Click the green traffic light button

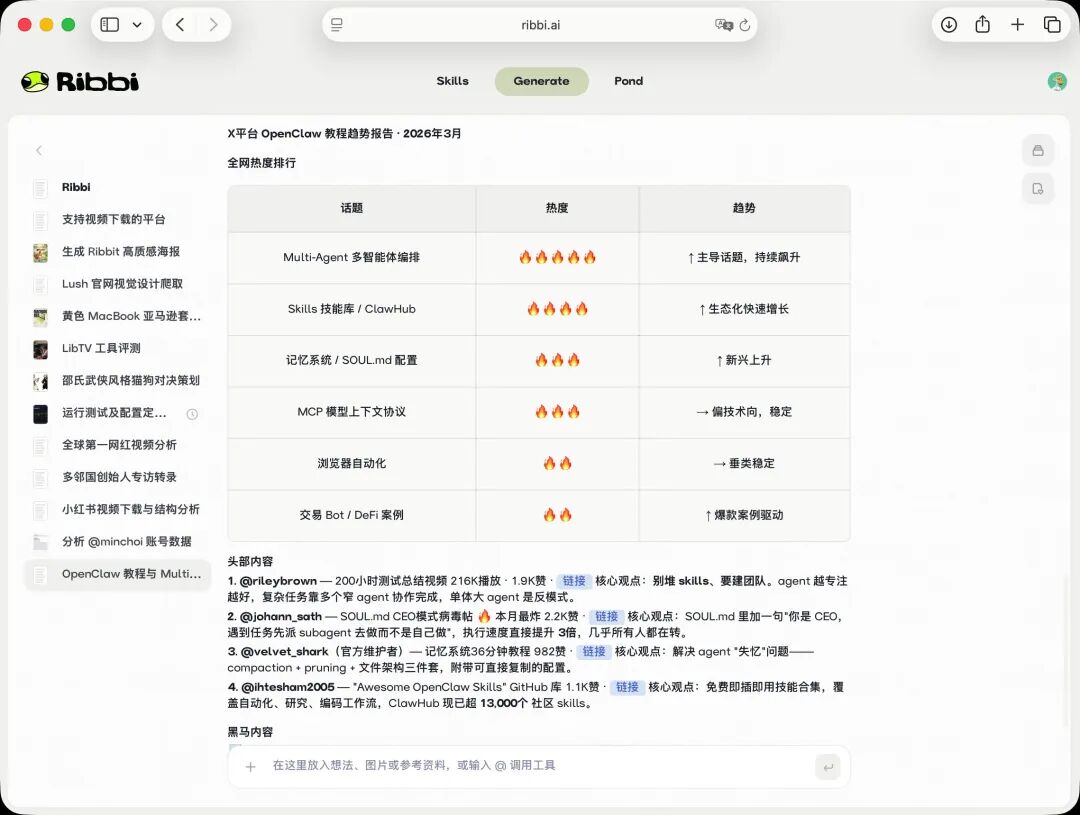[66, 24]
